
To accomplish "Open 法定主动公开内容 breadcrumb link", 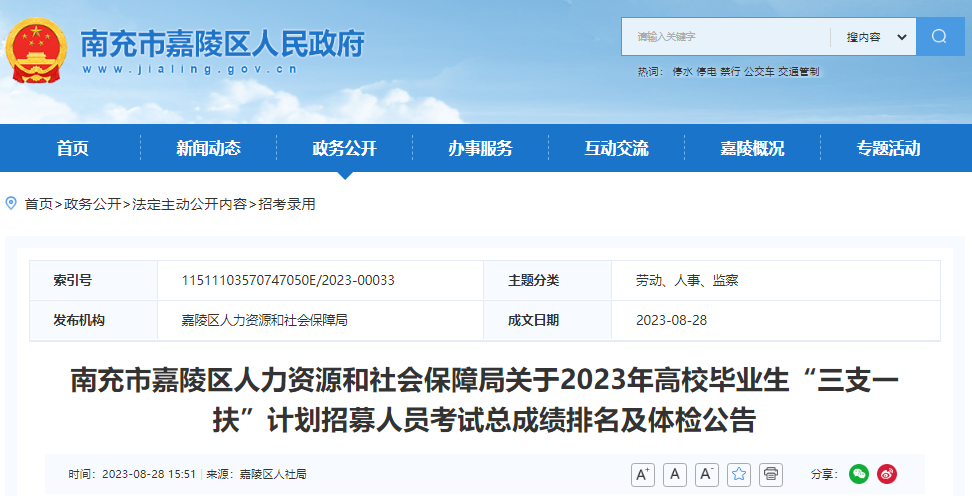I will click(x=190, y=204).
